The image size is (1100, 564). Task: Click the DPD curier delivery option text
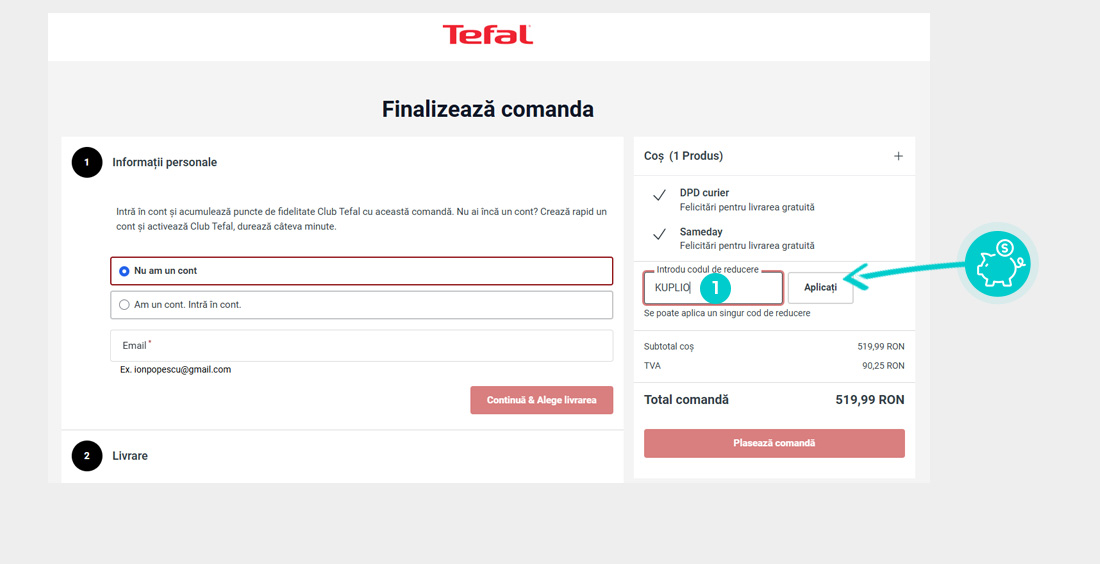coord(704,192)
